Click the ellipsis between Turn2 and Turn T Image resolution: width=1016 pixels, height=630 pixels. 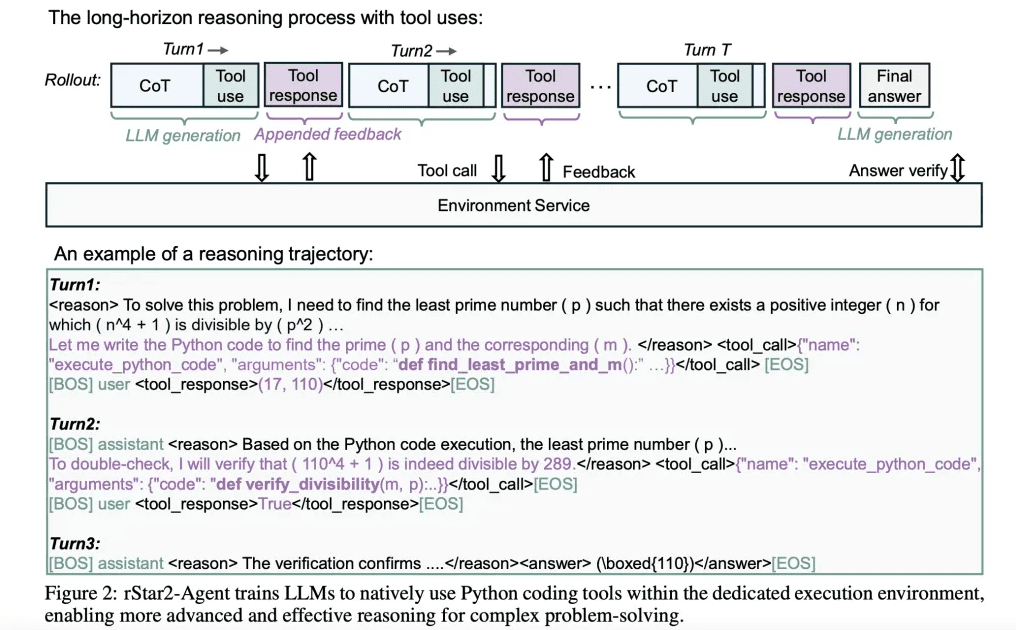(x=600, y=86)
